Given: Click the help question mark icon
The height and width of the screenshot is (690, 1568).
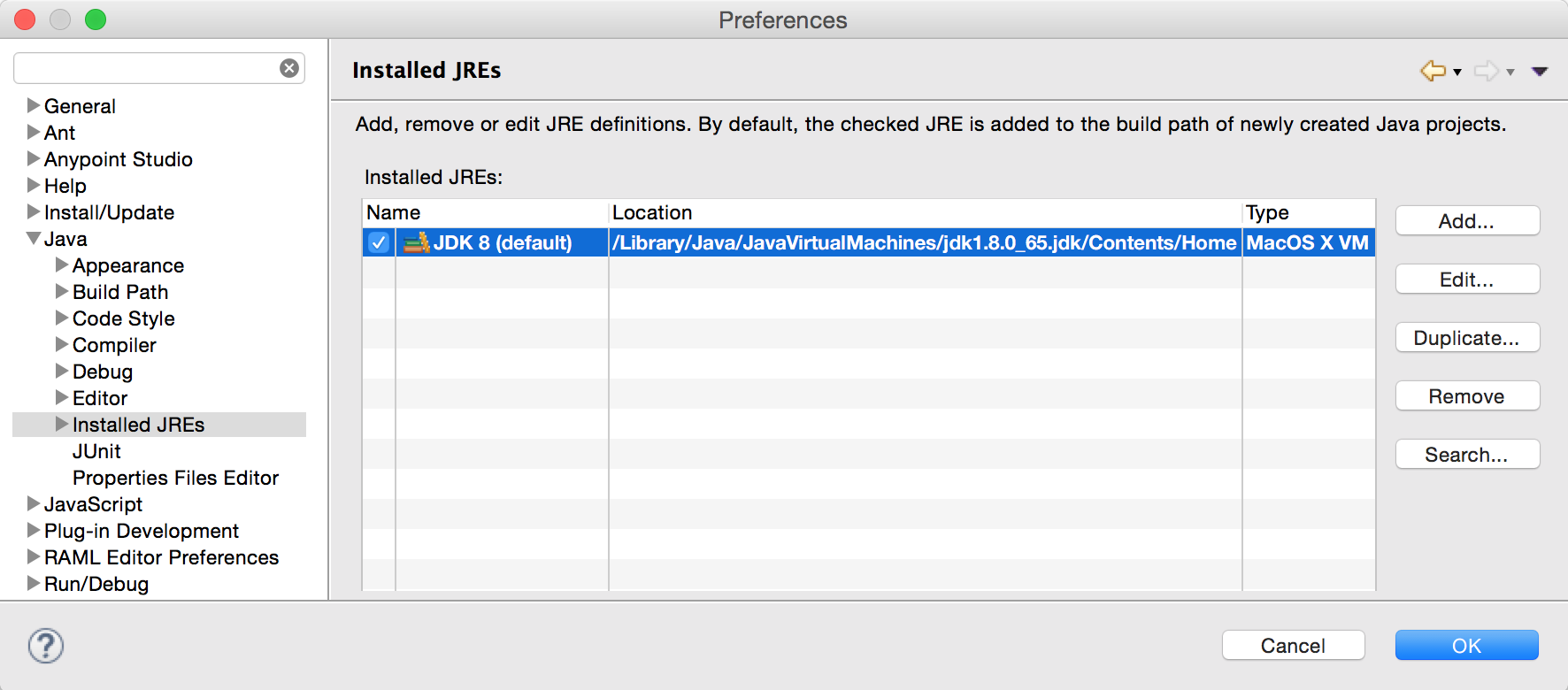Looking at the screenshot, I should (x=46, y=646).
